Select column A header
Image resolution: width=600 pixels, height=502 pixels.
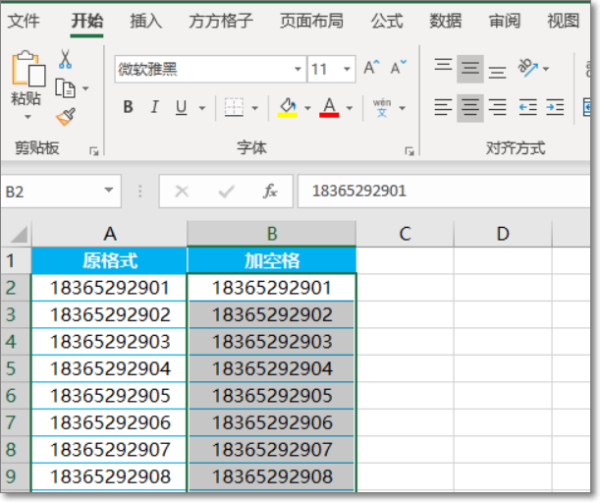click(x=109, y=234)
